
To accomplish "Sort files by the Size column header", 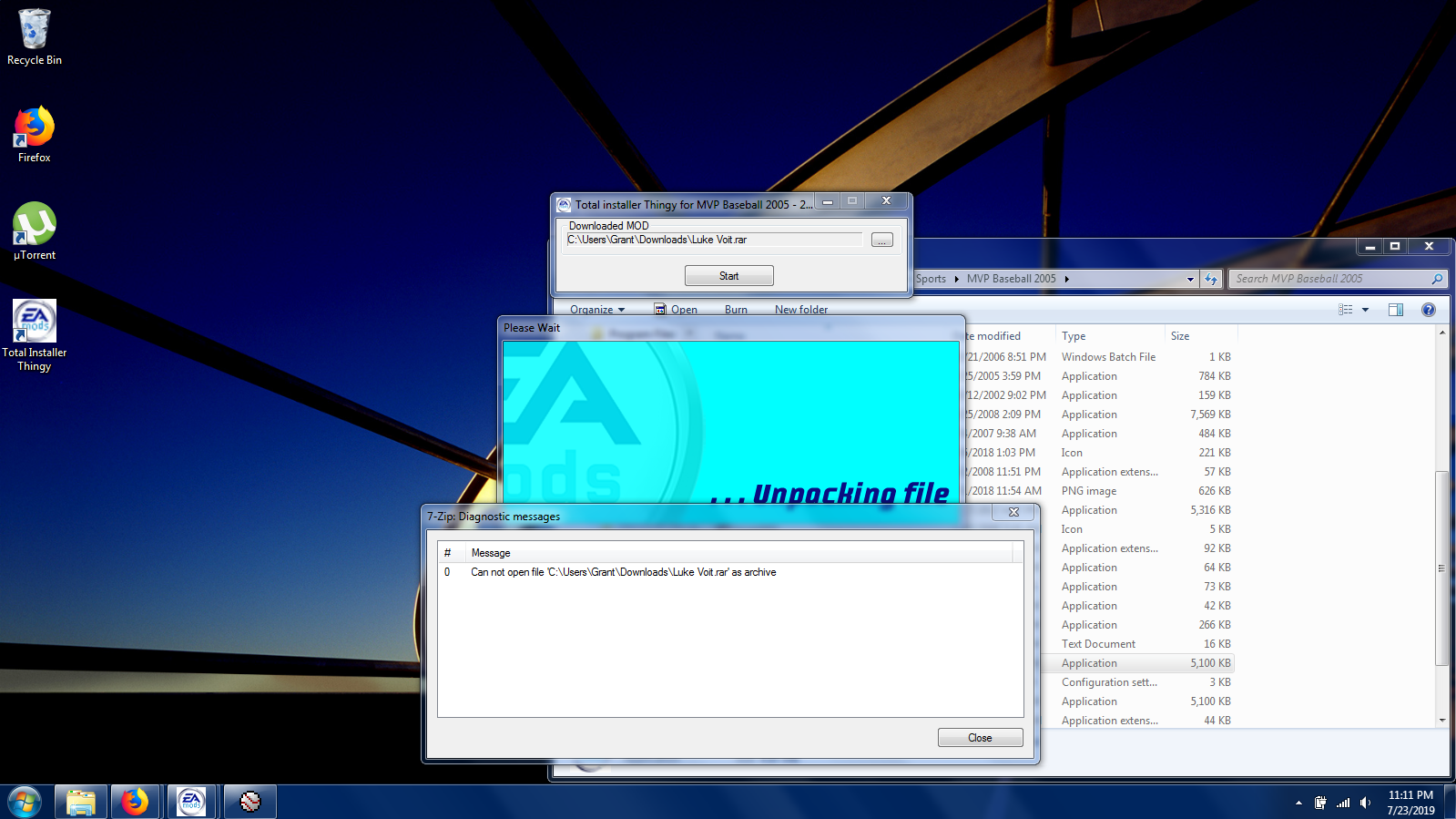I will (x=1180, y=336).
